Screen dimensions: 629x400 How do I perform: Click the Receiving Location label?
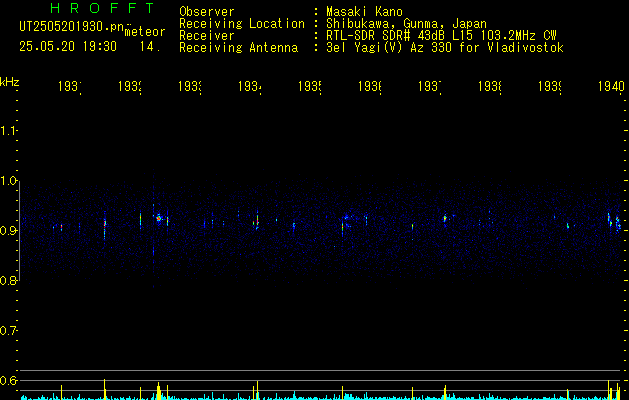coord(242,24)
